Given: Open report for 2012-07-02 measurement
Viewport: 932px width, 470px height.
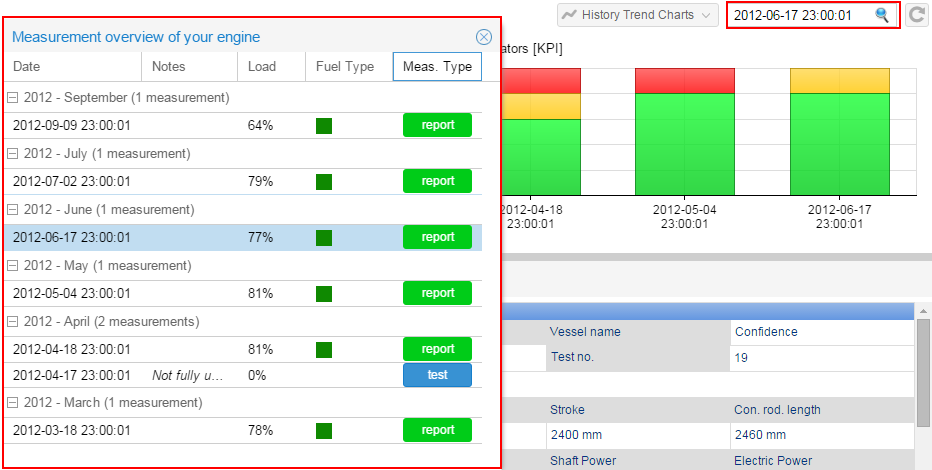Looking at the screenshot, I should point(437,181).
